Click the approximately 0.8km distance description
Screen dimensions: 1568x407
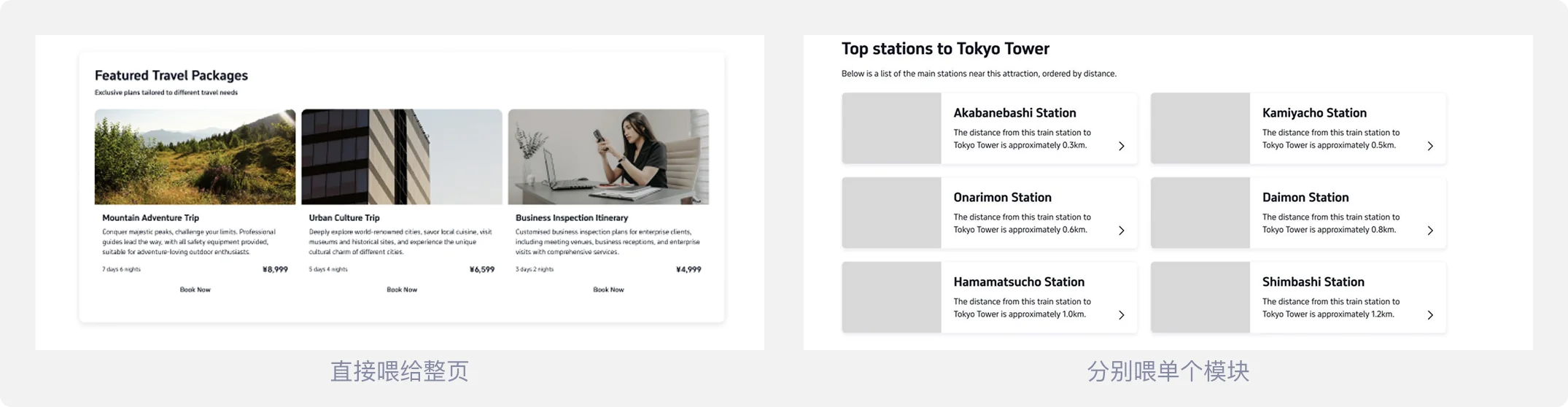pos(1331,223)
